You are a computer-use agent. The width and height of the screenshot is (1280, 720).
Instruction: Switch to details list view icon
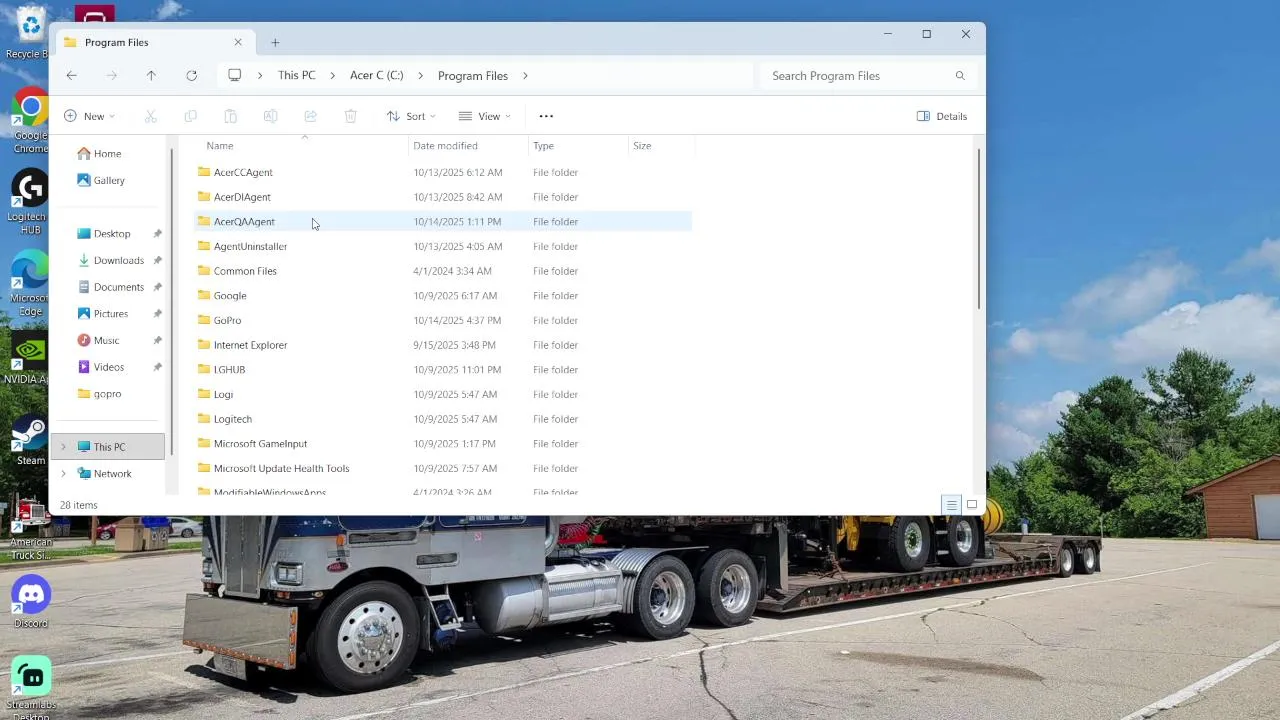point(952,505)
